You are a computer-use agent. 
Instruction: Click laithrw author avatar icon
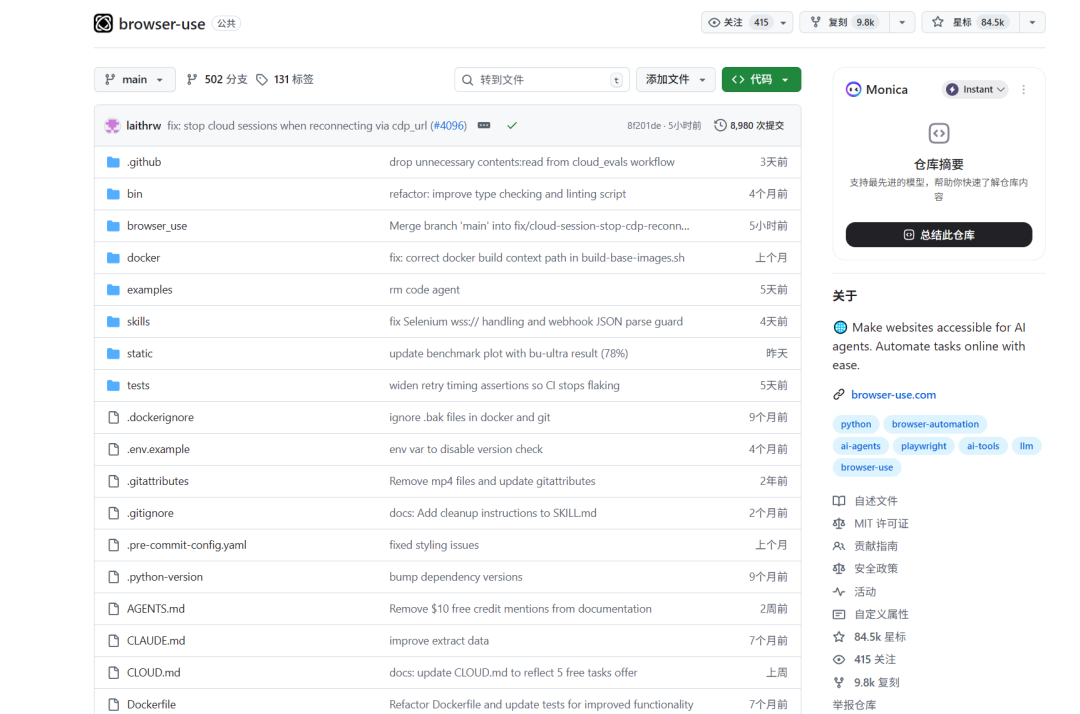tap(112, 126)
